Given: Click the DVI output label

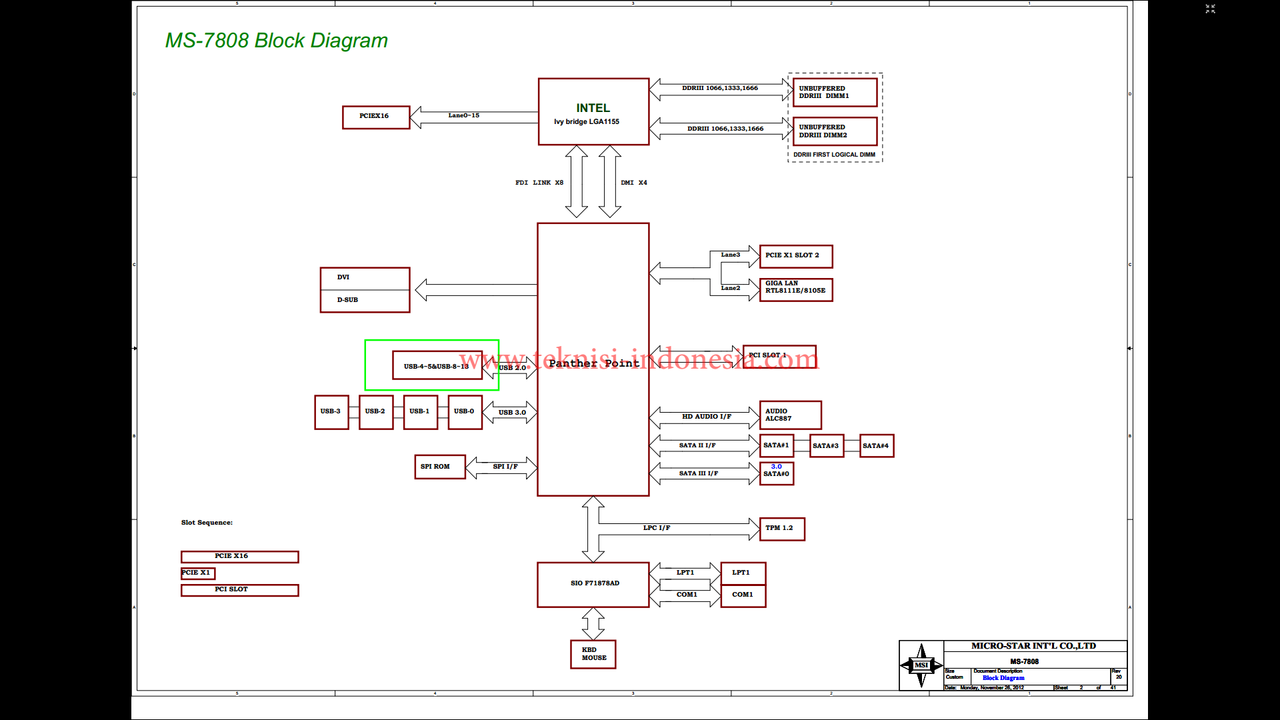Looking at the screenshot, I should click(343, 277).
